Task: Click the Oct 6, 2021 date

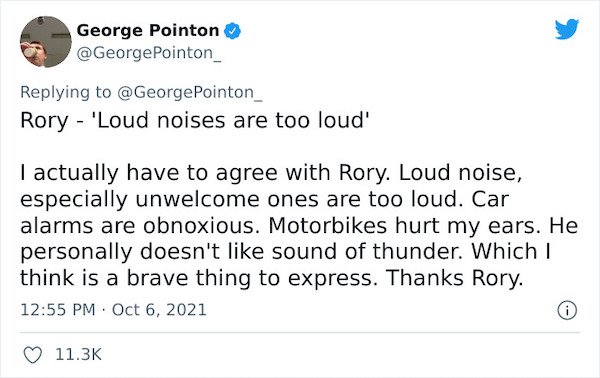Action: tap(159, 310)
